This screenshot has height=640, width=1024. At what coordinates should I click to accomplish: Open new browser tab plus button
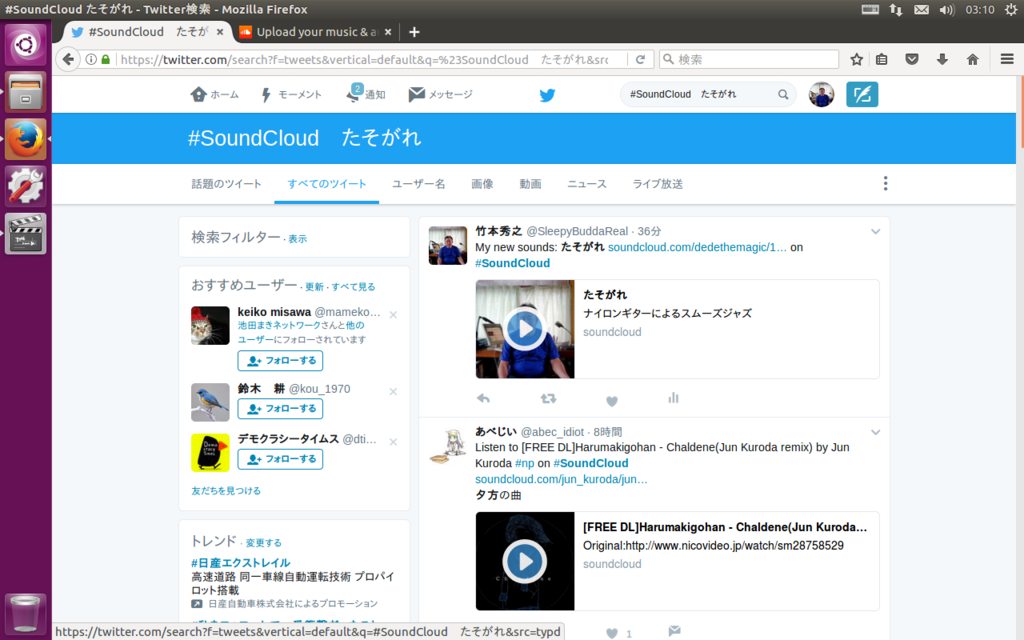click(414, 32)
